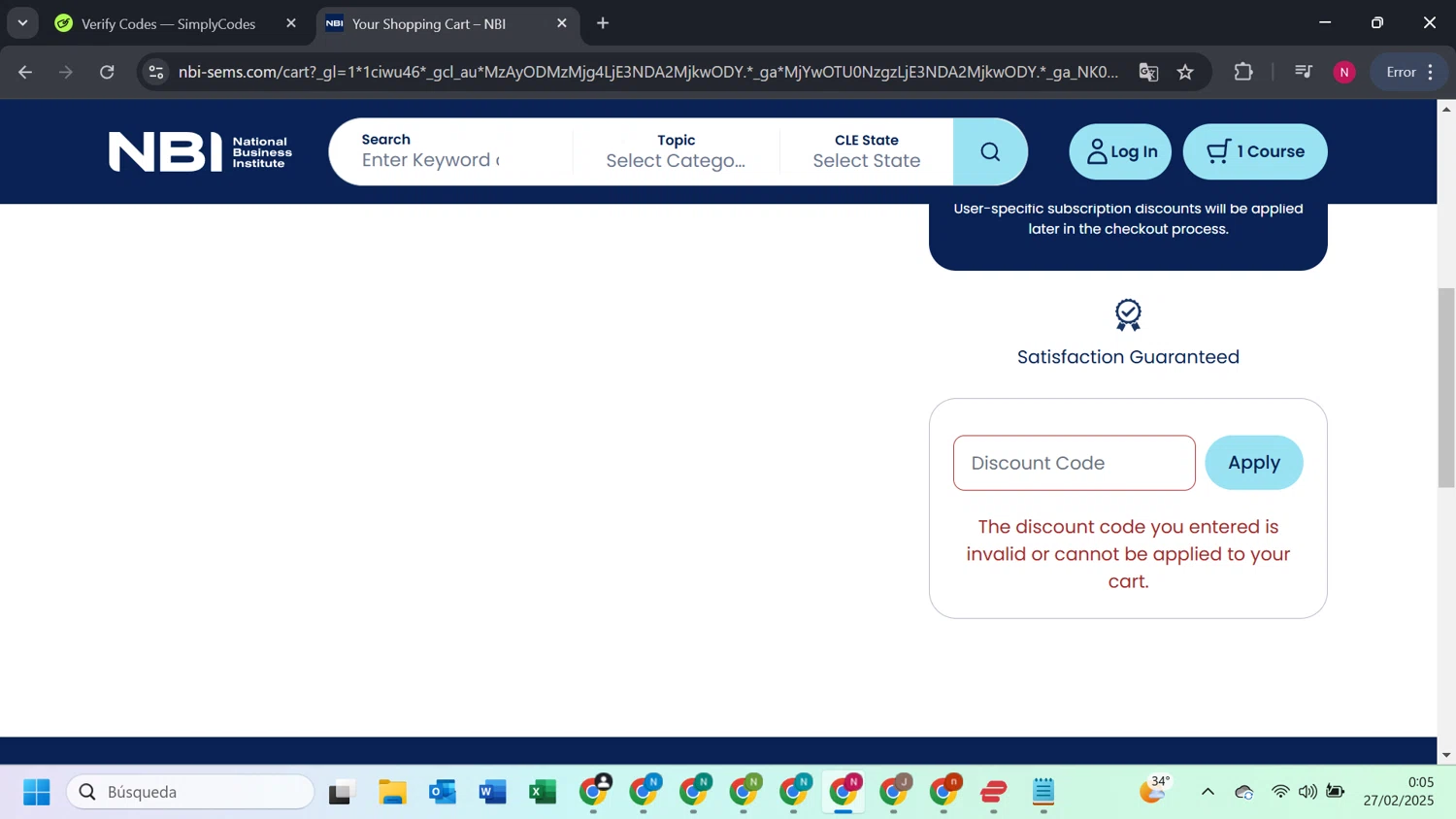Open the battery status tray icon
The height and width of the screenshot is (819, 1456).
click(1336, 792)
